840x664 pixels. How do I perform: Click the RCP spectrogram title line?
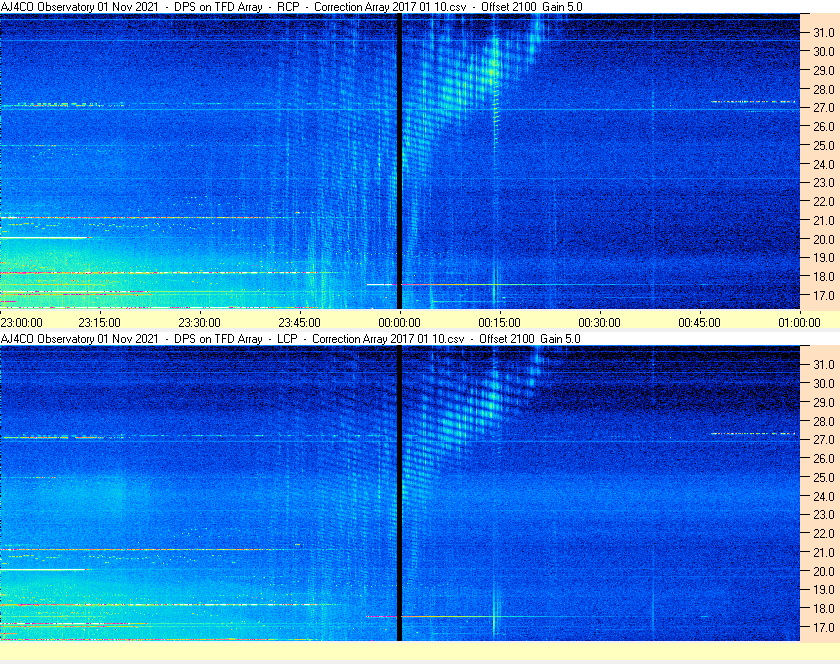291,7
